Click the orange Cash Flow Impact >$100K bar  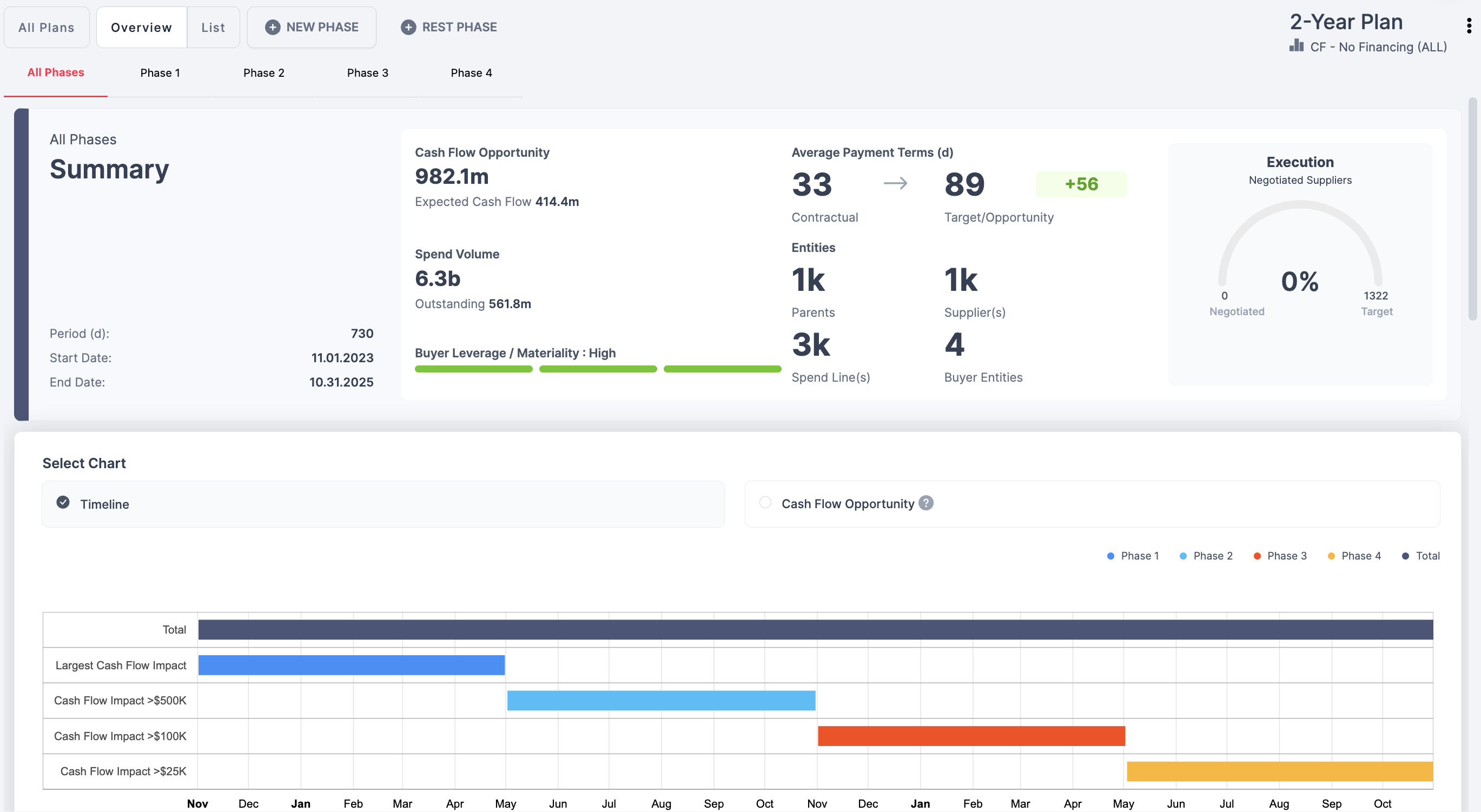pos(970,736)
